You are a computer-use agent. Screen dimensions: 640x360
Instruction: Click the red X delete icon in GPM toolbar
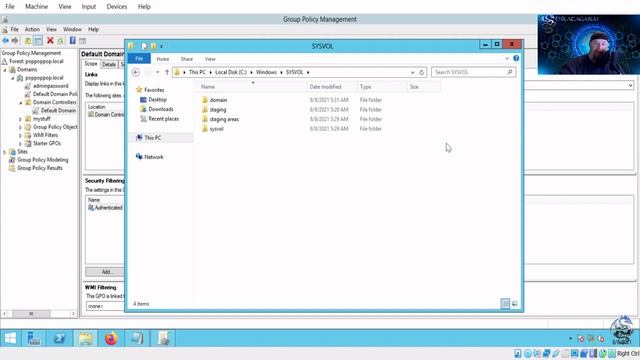pos(50,40)
